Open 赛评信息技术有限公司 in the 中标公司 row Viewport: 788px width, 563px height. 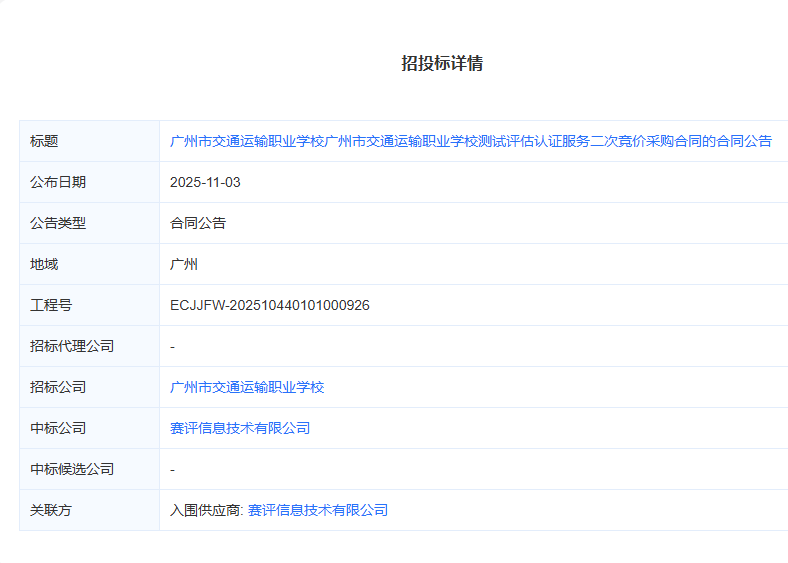(x=240, y=428)
